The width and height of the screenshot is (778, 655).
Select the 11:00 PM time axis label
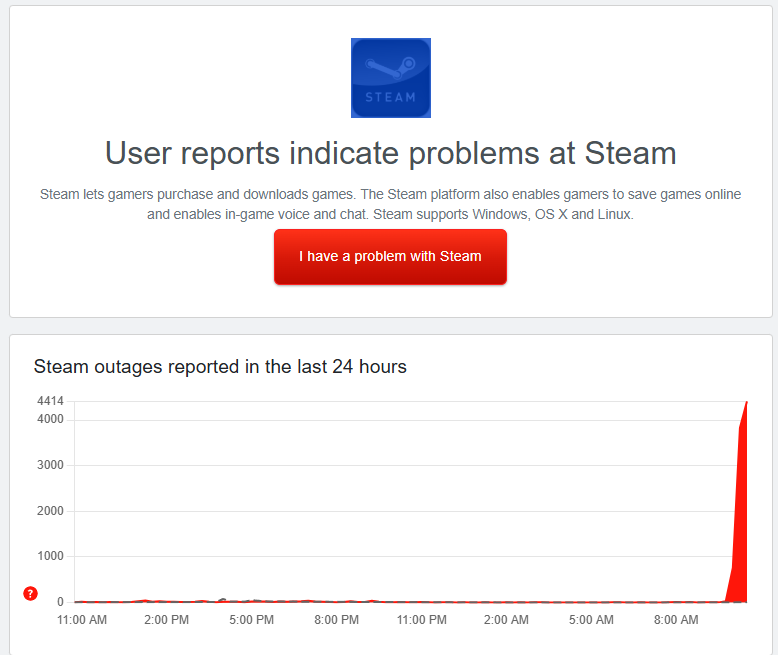coord(421,620)
